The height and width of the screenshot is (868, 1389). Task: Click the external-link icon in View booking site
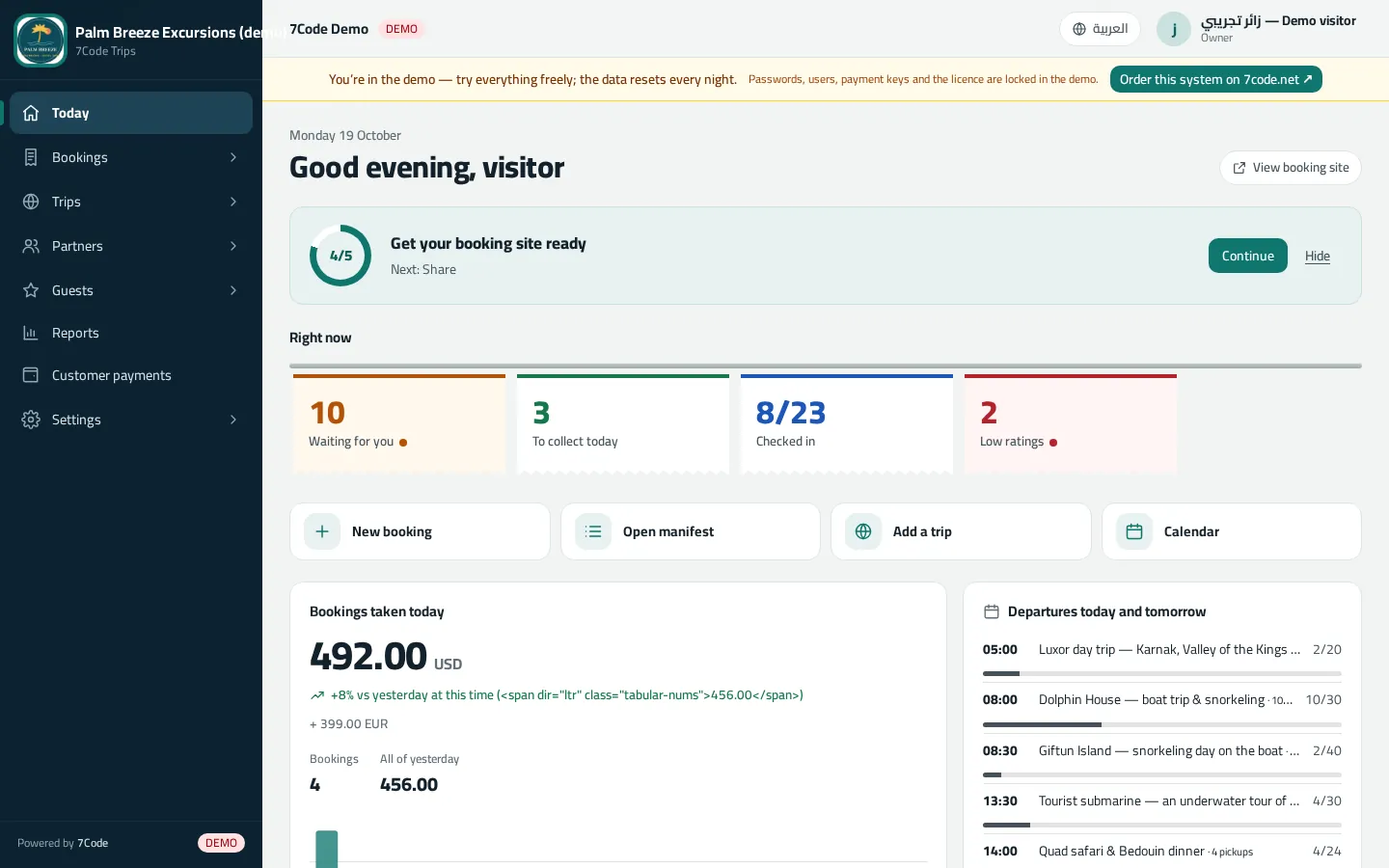tap(1239, 168)
